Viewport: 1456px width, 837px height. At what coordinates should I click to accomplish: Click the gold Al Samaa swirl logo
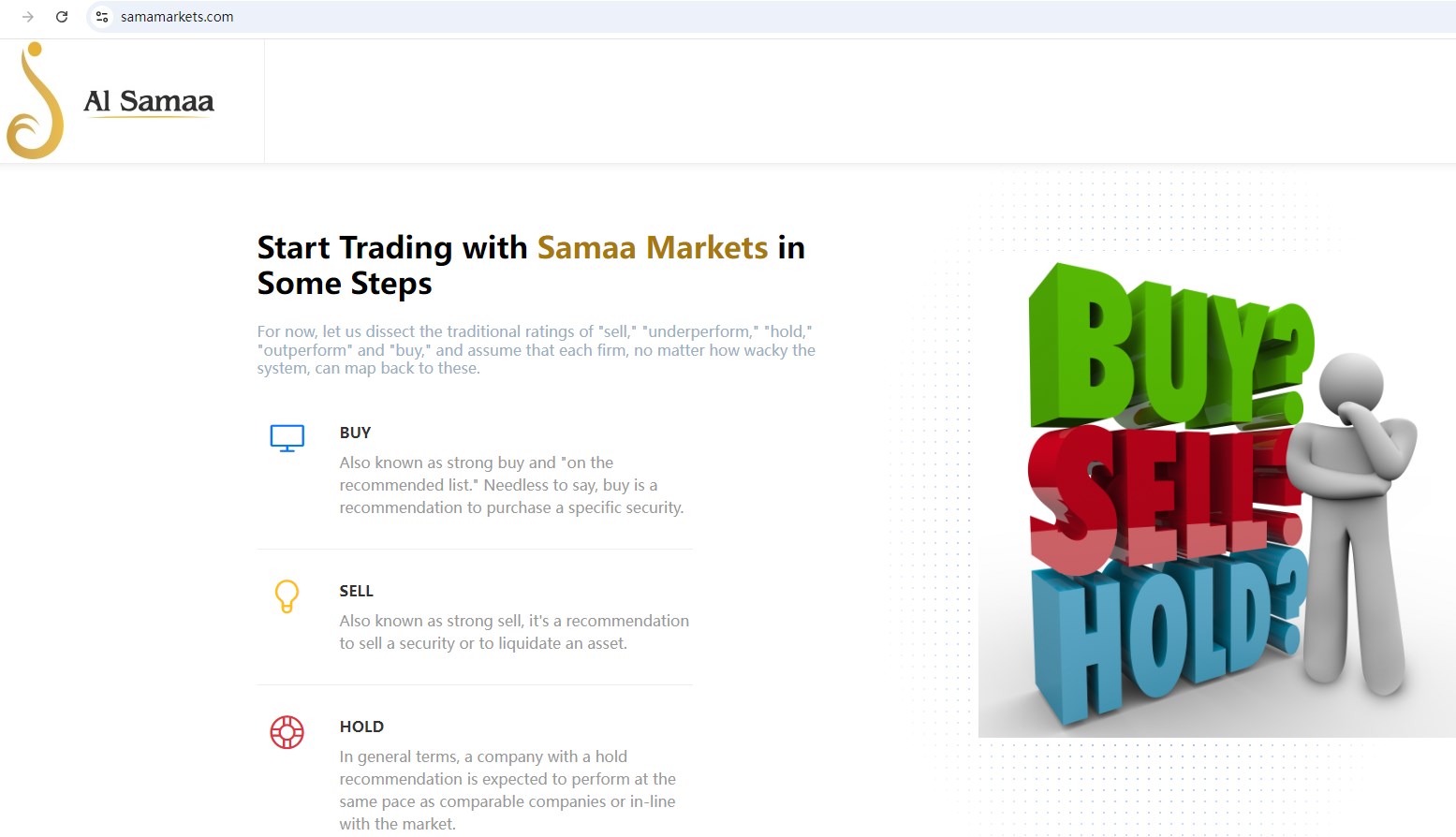36,101
